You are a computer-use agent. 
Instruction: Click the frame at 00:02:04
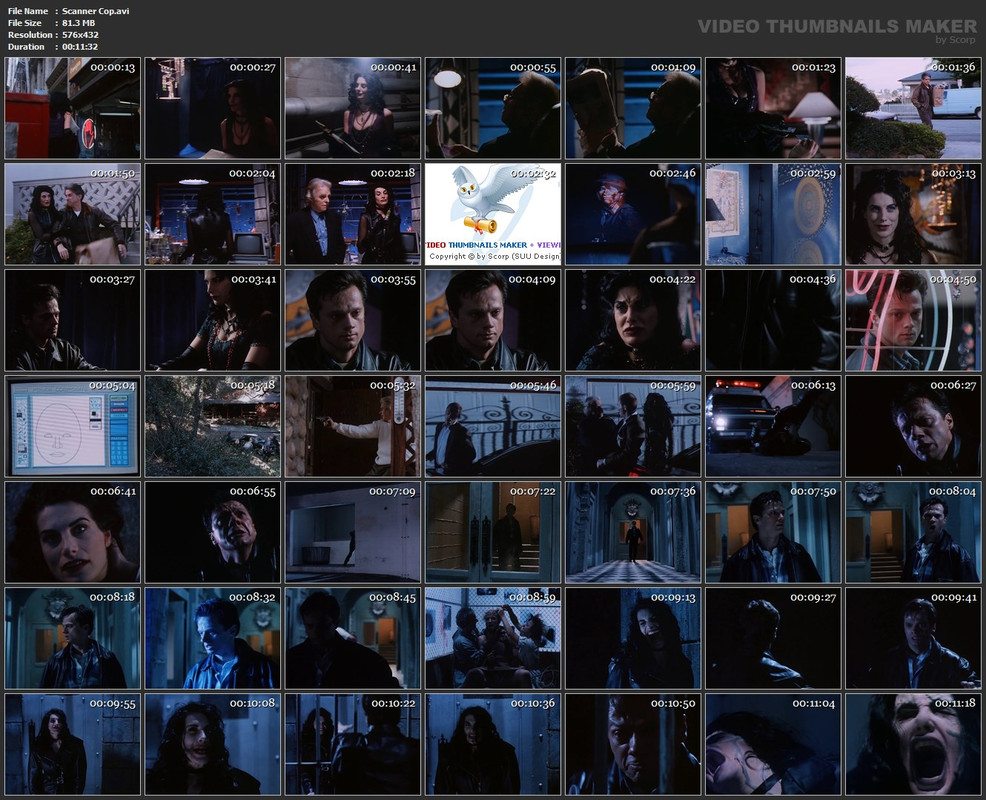coord(213,214)
